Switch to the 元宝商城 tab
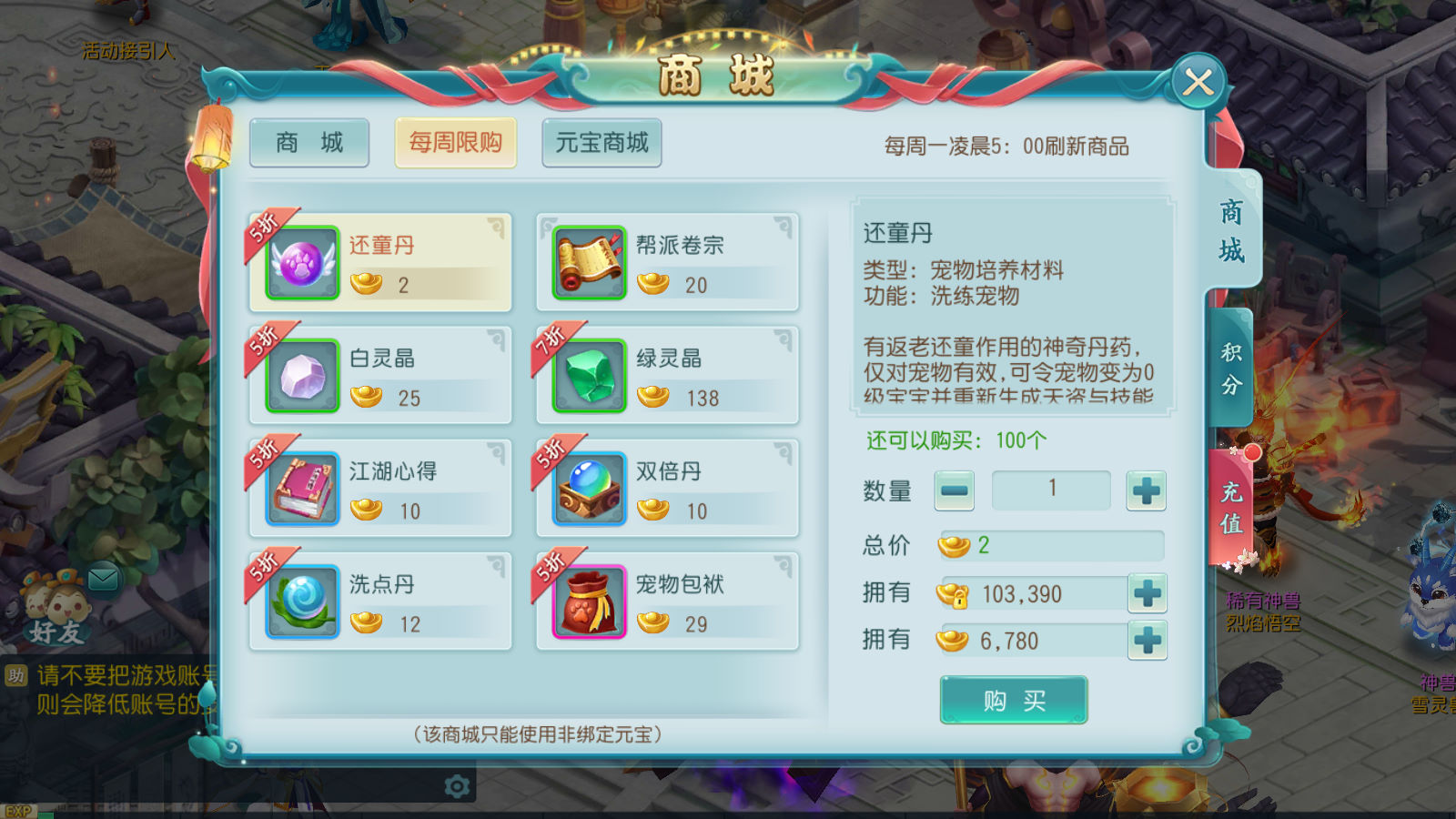Screen dimensions: 1456x819 (602, 143)
